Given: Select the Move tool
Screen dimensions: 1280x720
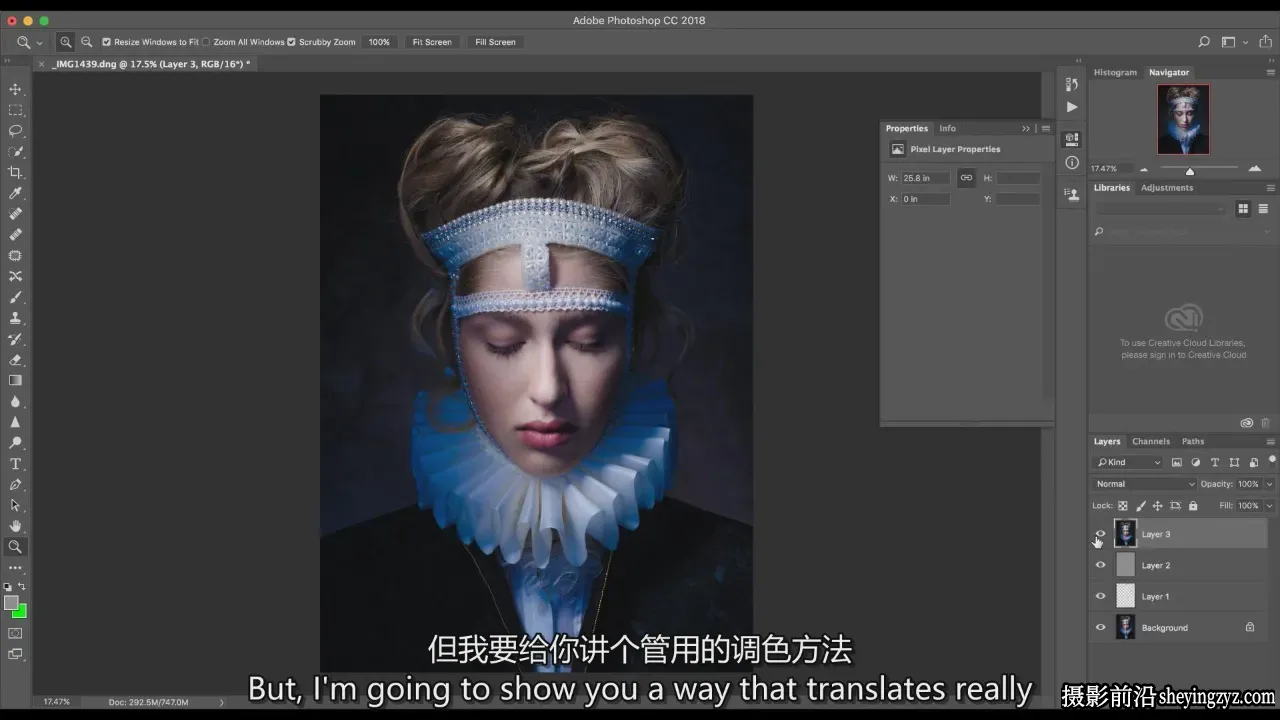Looking at the screenshot, I should pos(15,89).
